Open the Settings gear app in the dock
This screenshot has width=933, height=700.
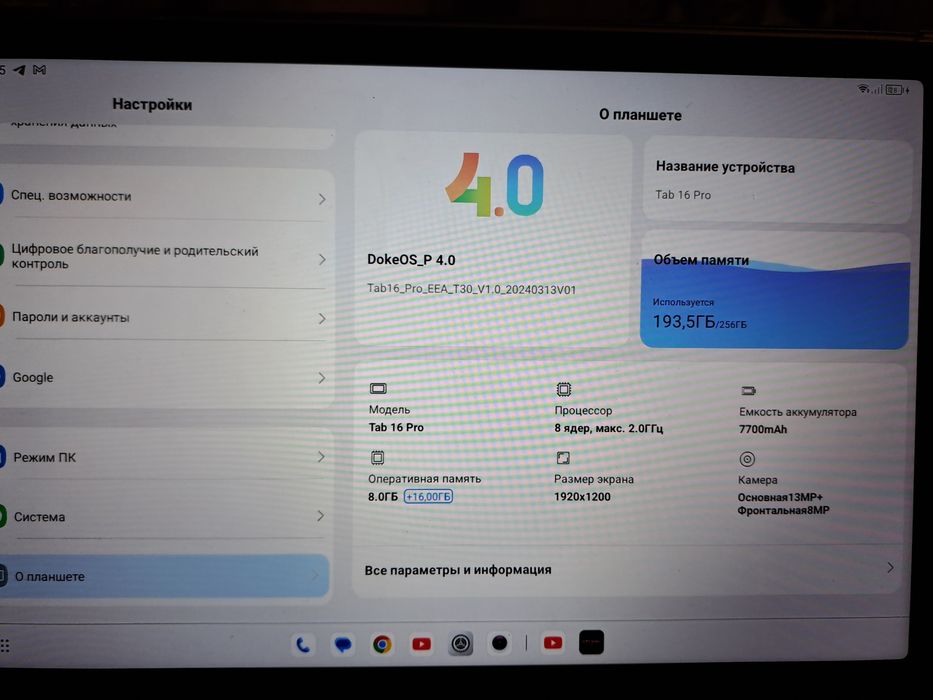coord(461,643)
